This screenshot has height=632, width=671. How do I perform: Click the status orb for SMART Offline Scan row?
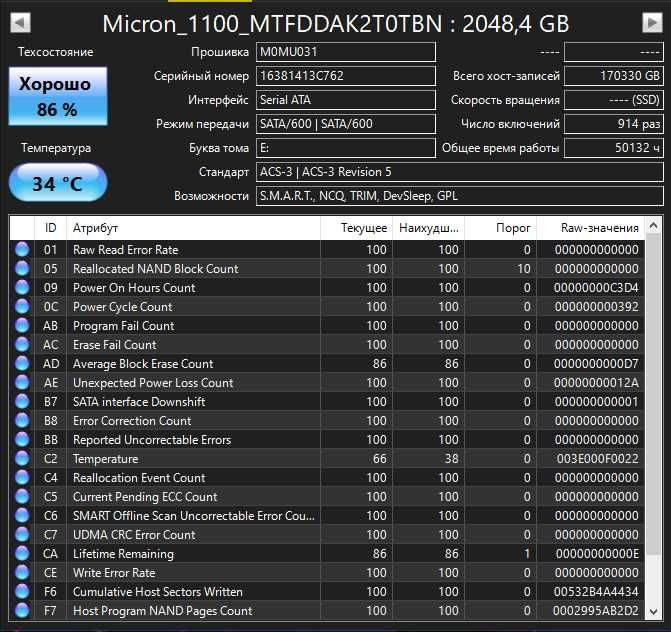(x=22, y=516)
